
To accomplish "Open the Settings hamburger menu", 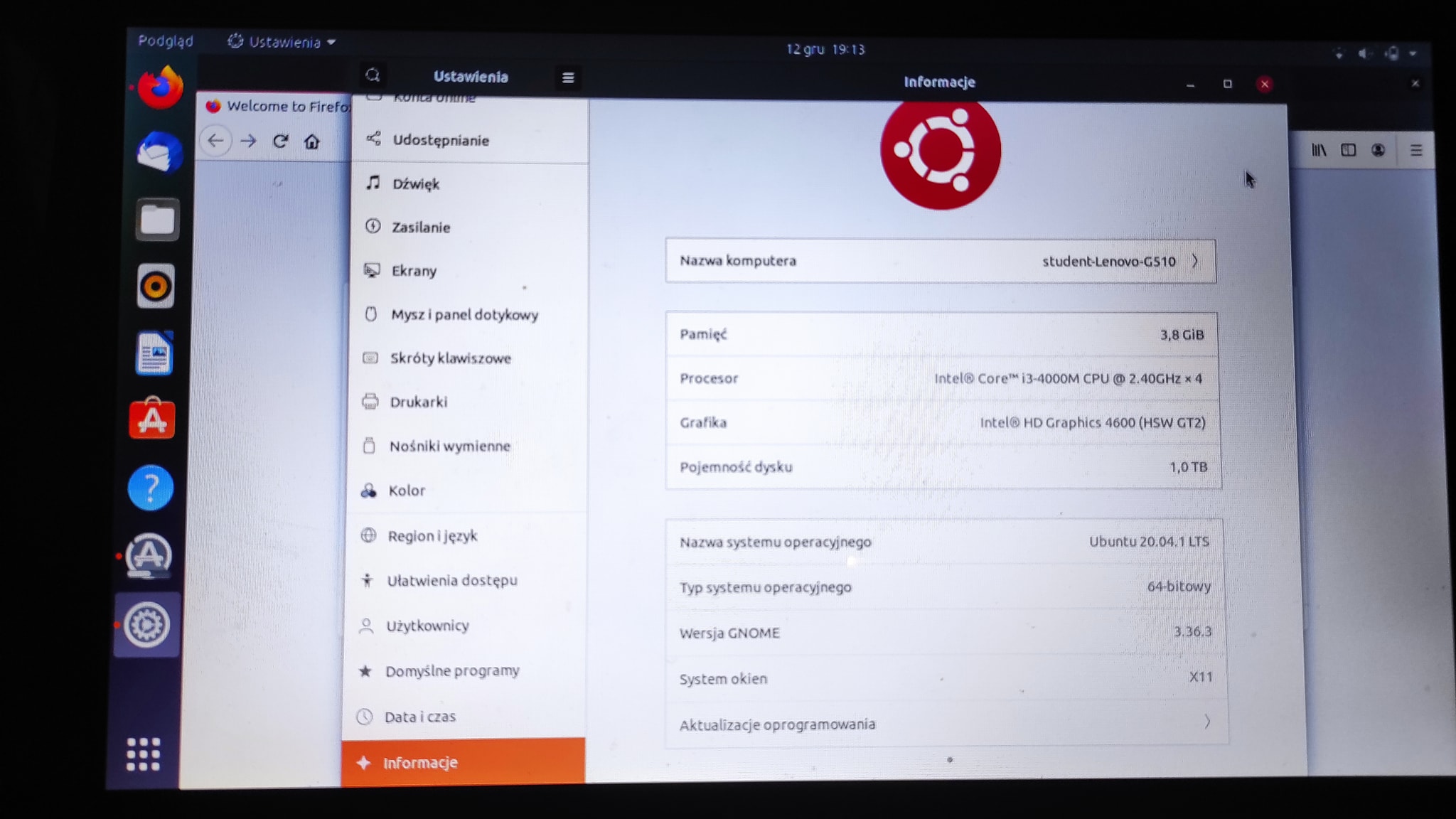I will tap(567, 77).
